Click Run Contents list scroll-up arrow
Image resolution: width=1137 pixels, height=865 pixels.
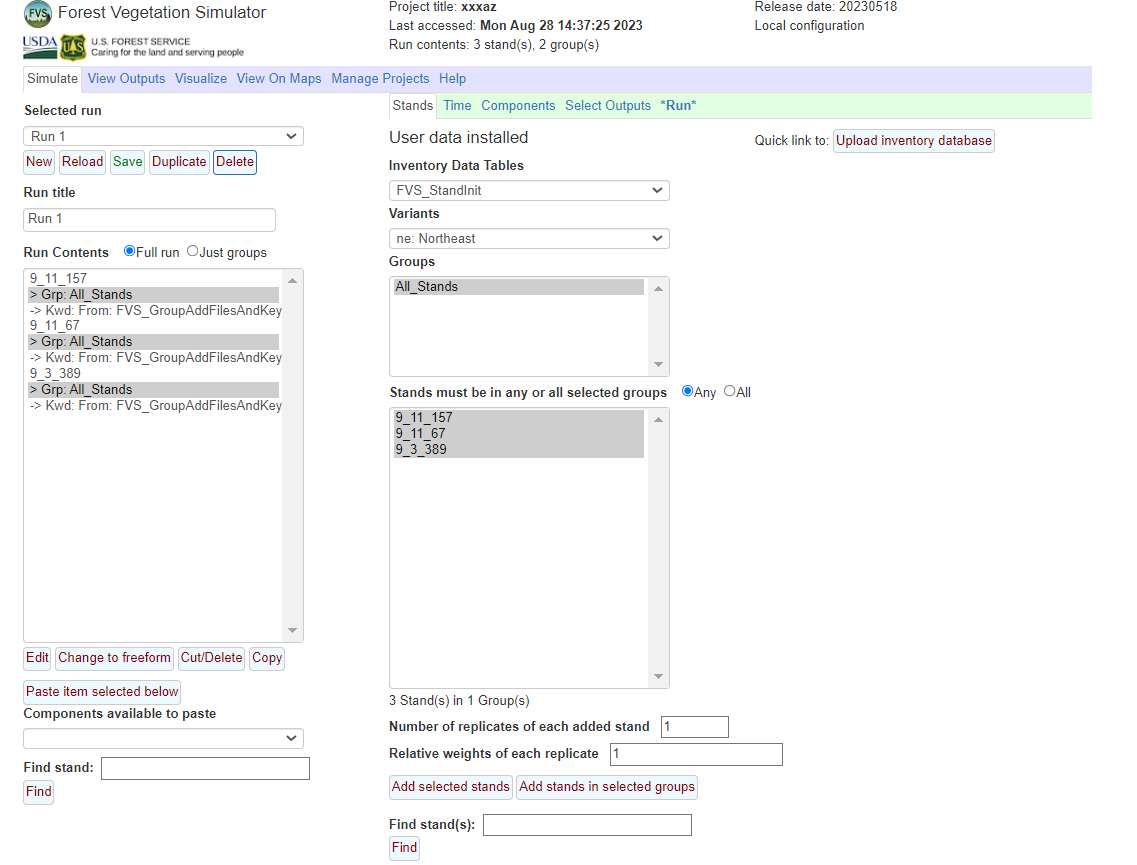point(292,281)
